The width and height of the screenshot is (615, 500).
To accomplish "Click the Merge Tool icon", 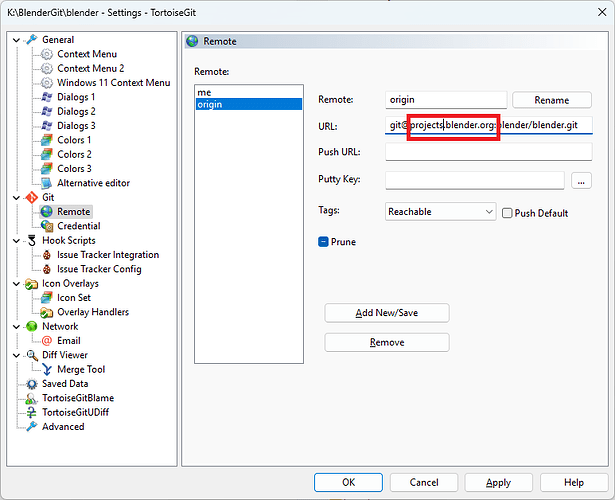I will tap(47, 369).
